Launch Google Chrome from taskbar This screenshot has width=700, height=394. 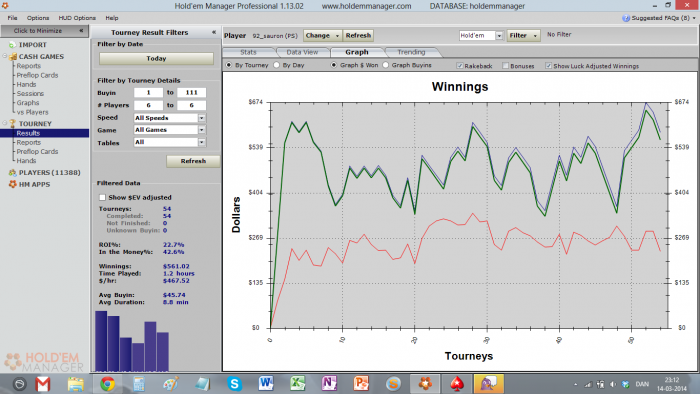point(107,384)
